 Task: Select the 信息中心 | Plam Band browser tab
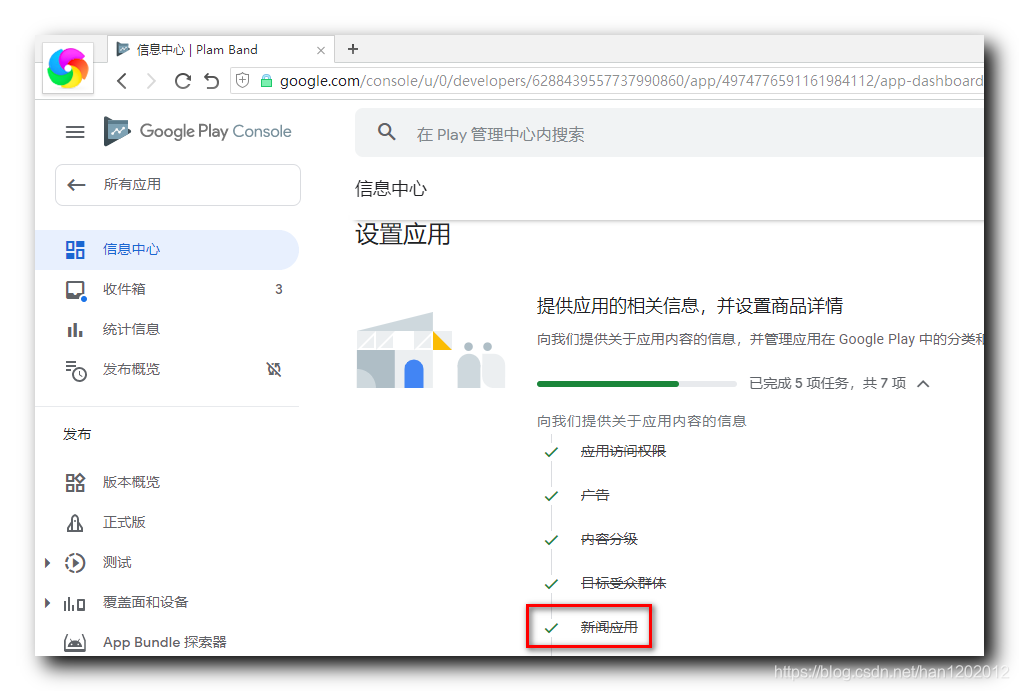point(221,50)
